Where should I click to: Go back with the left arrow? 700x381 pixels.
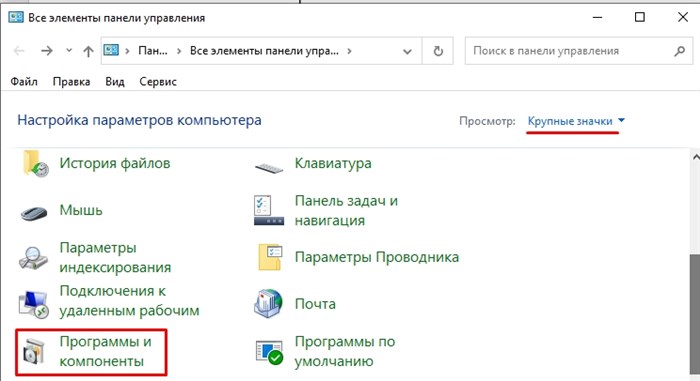(19, 51)
